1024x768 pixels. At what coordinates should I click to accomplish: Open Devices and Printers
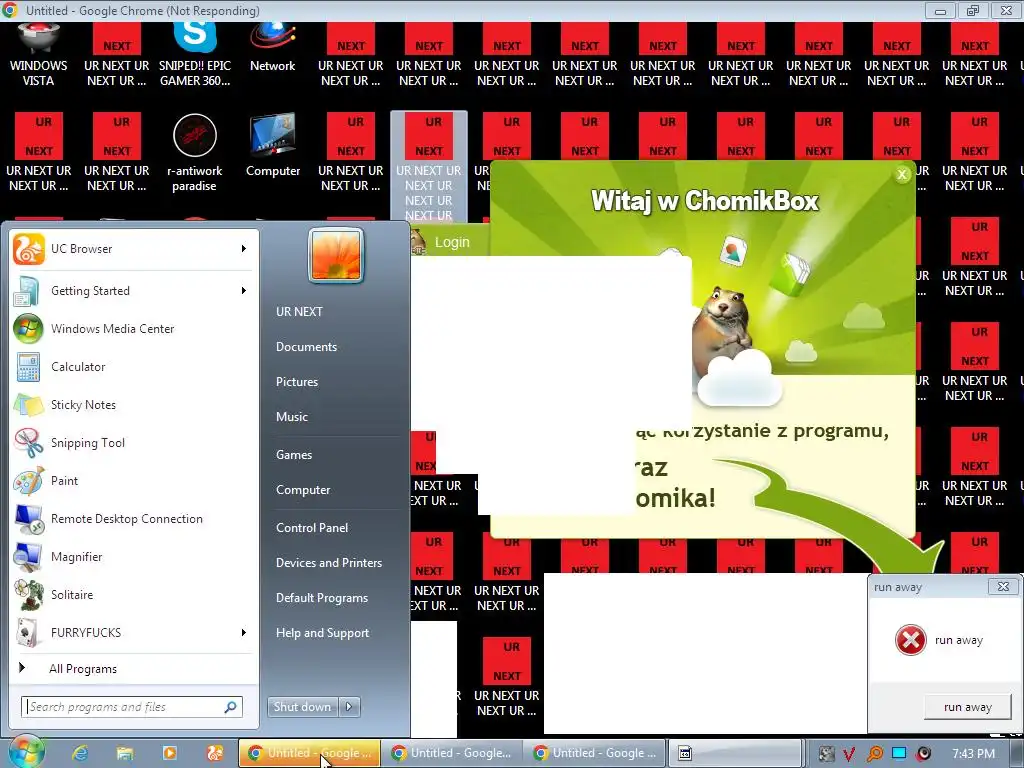tap(328, 562)
